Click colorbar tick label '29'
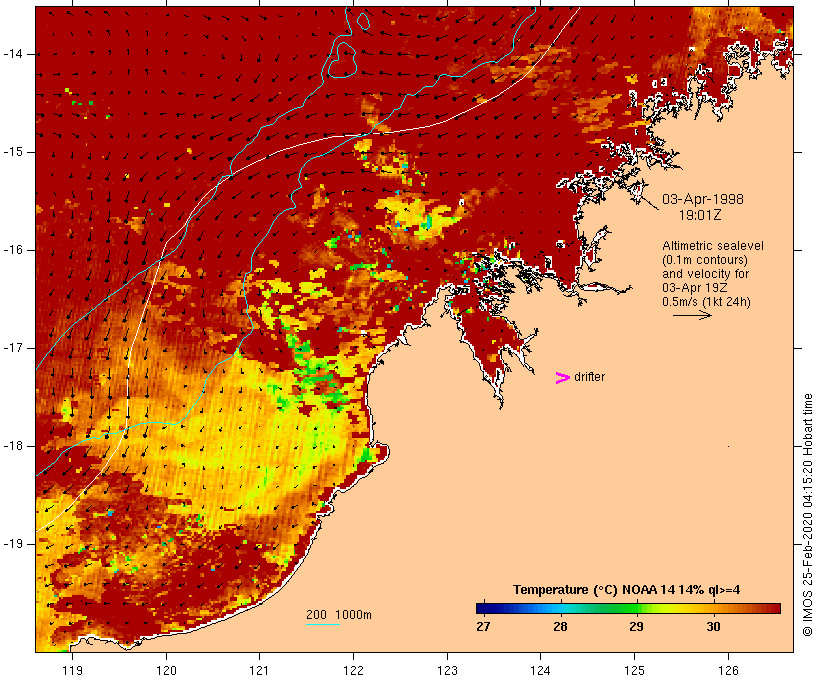The height and width of the screenshot is (680, 820). 636,627
